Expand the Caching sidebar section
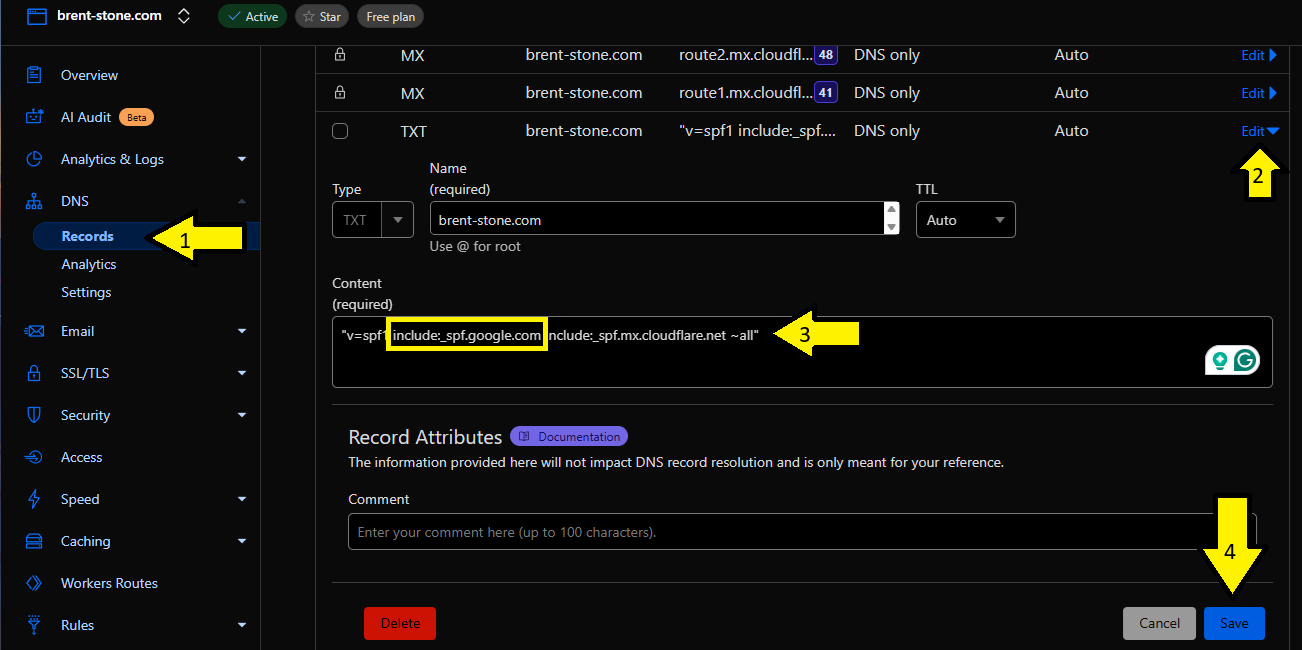Viewport: 1302px width, 650px height. [x=241, y=541]
